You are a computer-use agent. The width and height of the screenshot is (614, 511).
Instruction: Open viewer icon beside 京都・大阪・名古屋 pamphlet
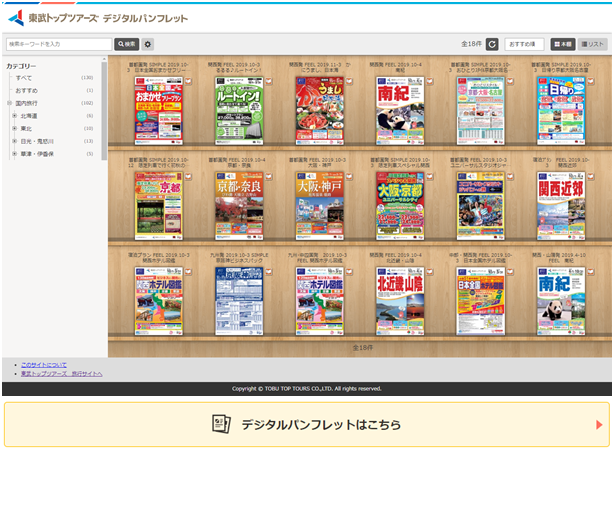click(x=510, y=81)
